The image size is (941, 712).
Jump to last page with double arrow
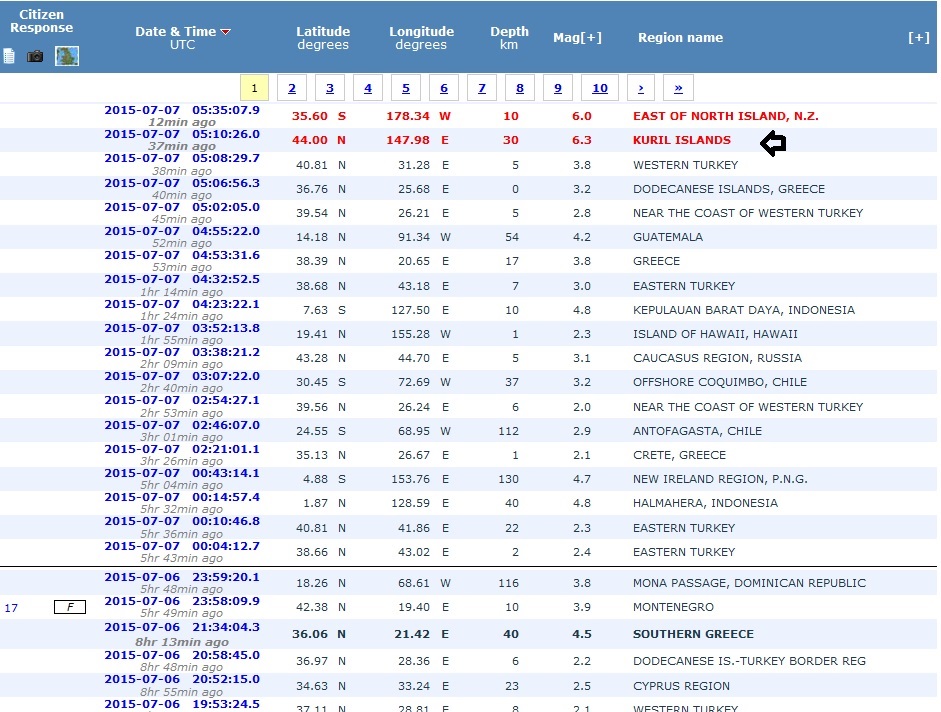[x=678, y=88]
